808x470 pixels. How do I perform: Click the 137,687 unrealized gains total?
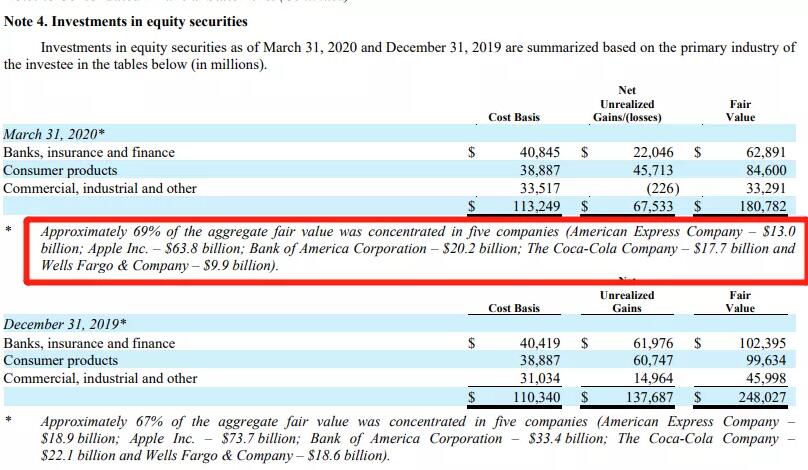tap(644, 397)
